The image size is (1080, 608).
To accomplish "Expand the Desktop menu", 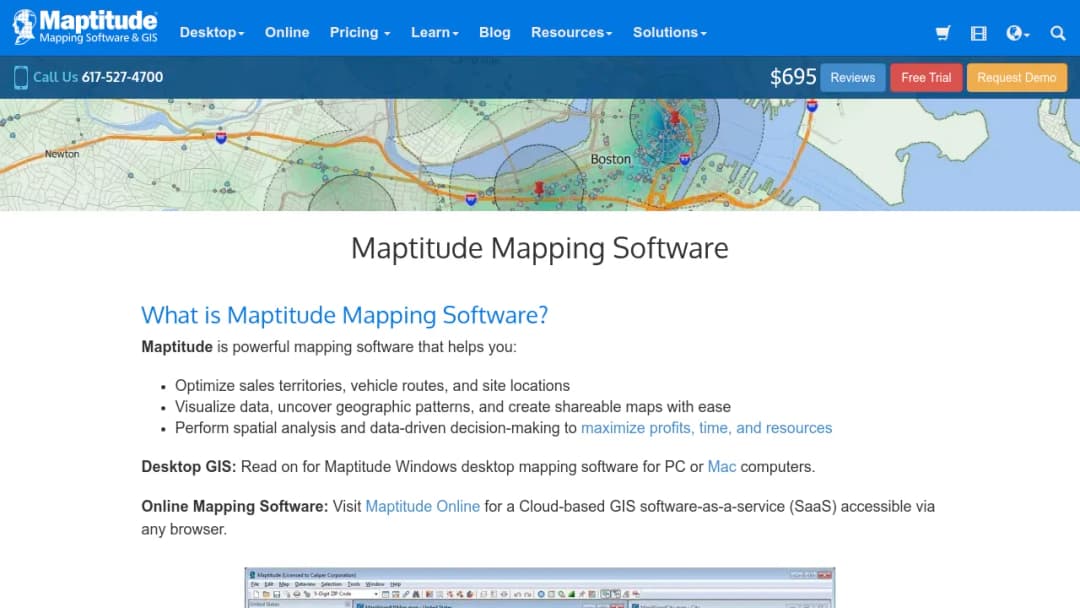I will (211, 32).
